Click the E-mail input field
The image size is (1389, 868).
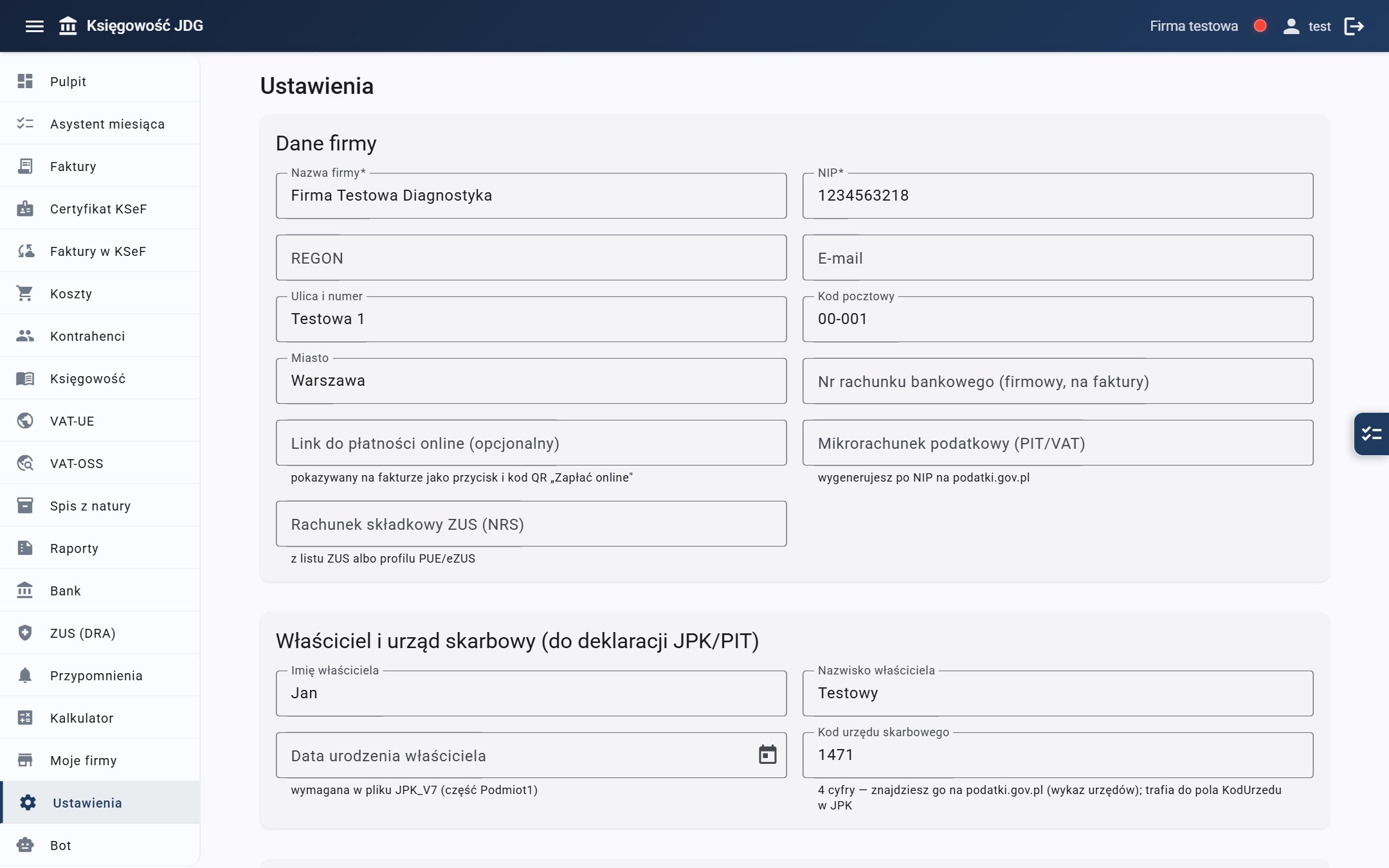pos(1058,258)
